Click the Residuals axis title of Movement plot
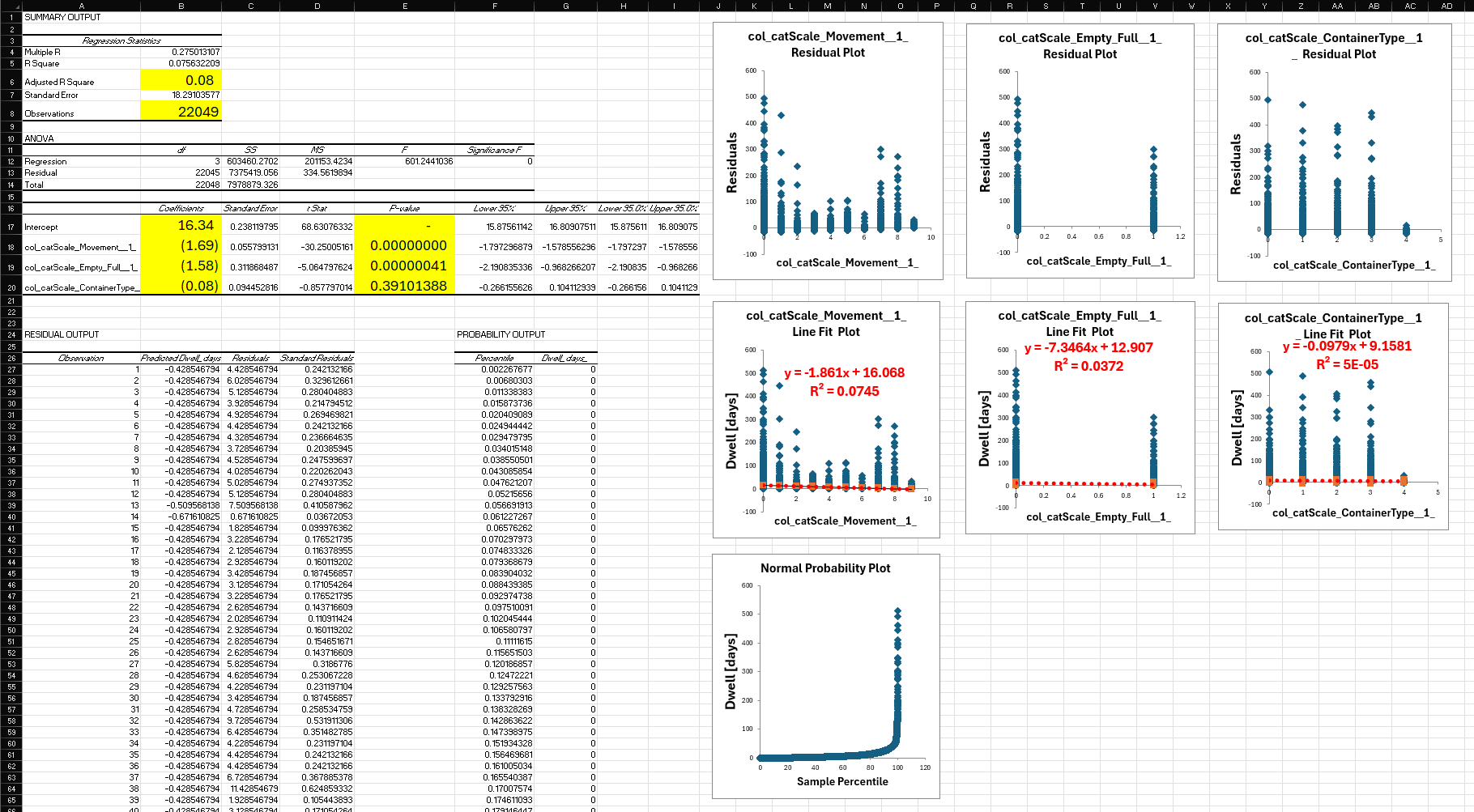The width and height of the screenshot is (1474, 812). (732, 163)
